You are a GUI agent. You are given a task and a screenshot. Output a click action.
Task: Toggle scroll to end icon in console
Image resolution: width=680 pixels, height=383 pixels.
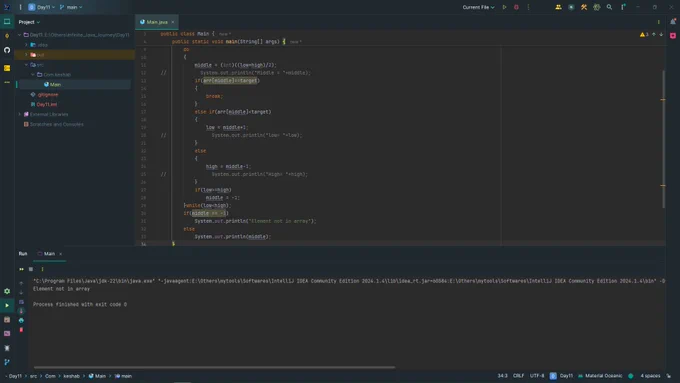[x=21, y=311]
